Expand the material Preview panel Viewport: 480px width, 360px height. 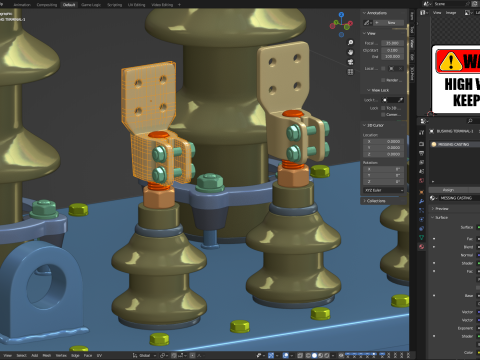click(x=433, y=208)
